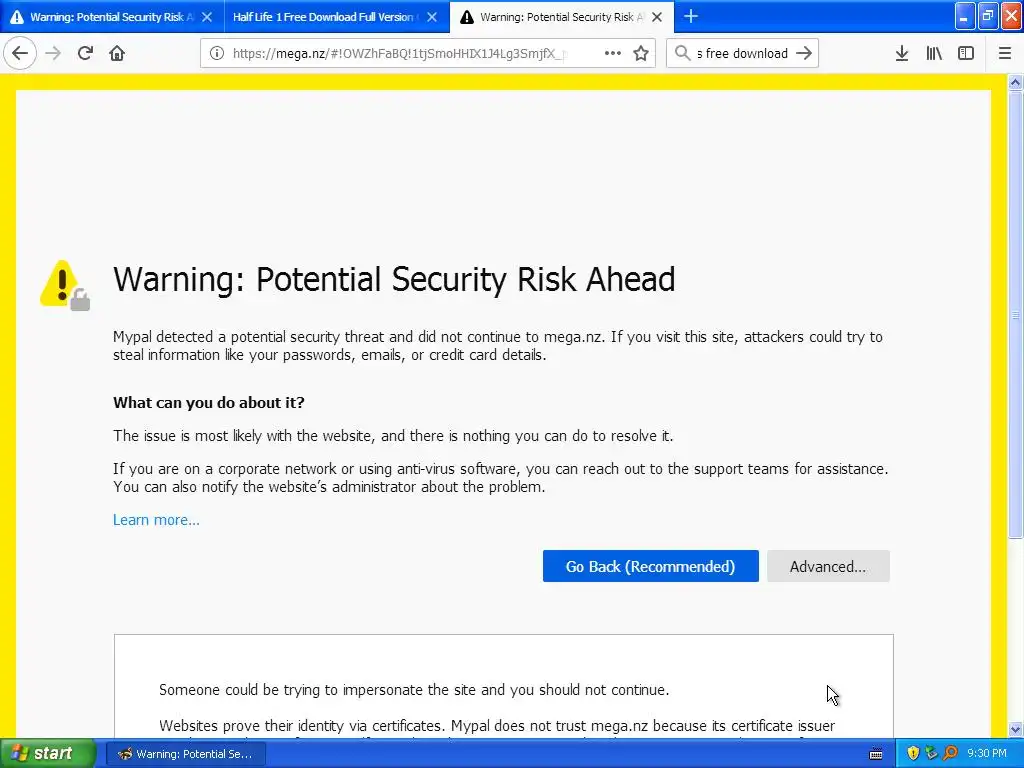The height and width of the screenshot is (768, 1024).
Task: Click 'What can you do about it?' heading
Action: click(x=208, y=402)
